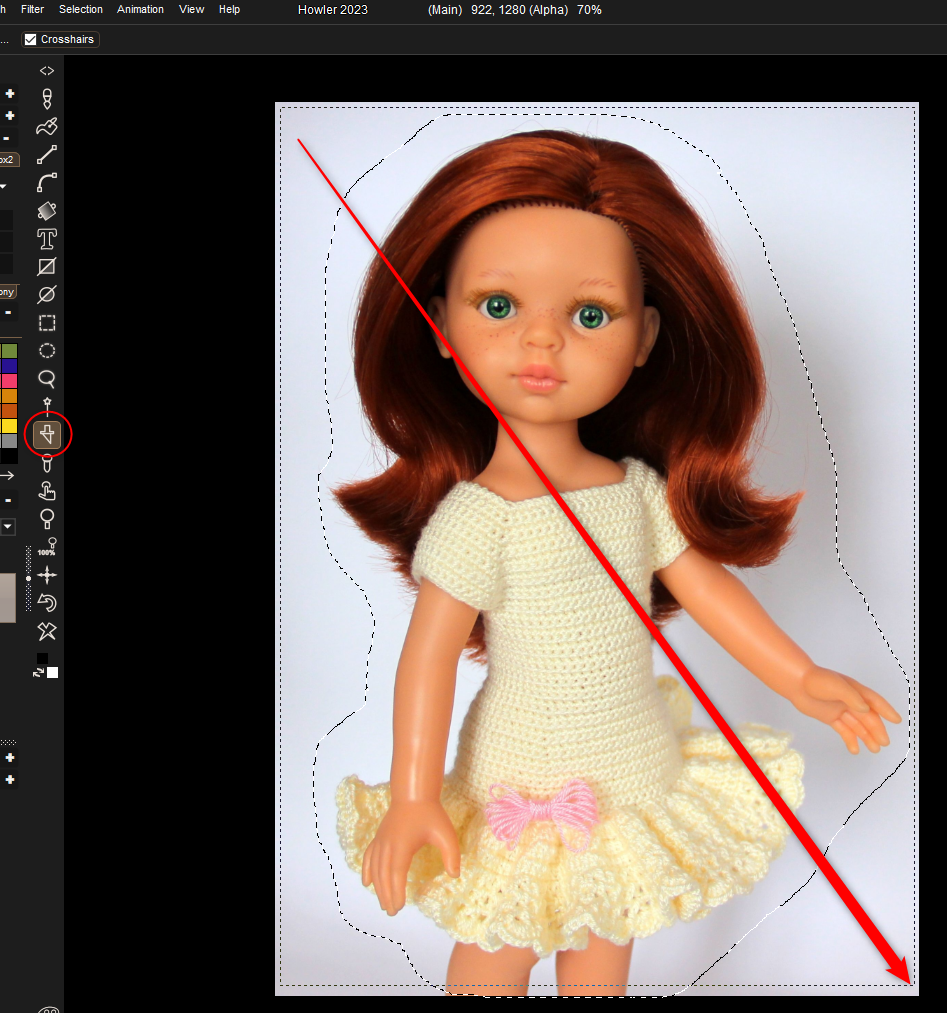Select the straight line tool
The image size is (947, 1013).
tap(46, 155)
